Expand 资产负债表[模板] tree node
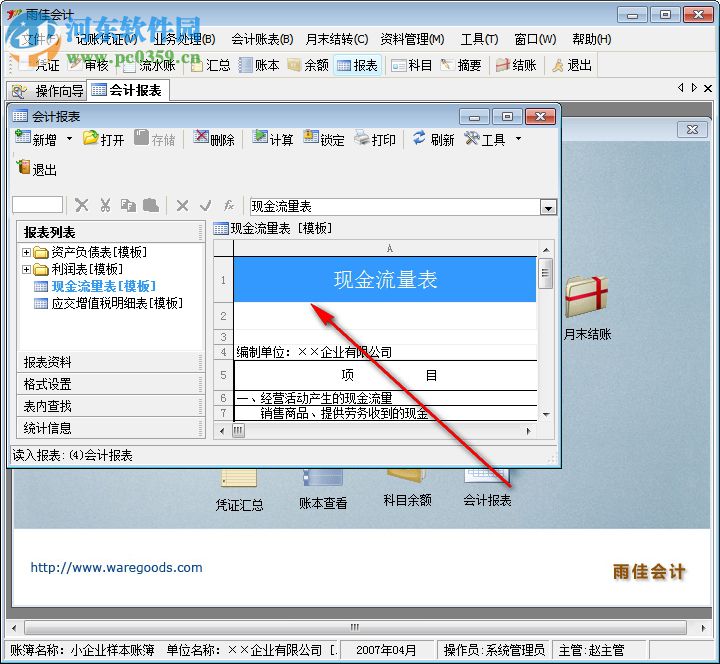Screen dimensions: 720x664 click(26, 252)
